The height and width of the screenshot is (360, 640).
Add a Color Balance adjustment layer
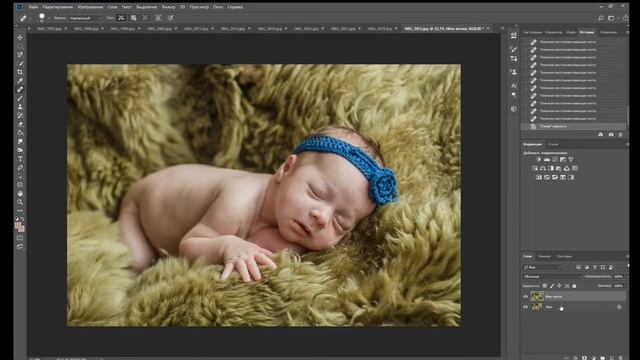click(543, 168)
